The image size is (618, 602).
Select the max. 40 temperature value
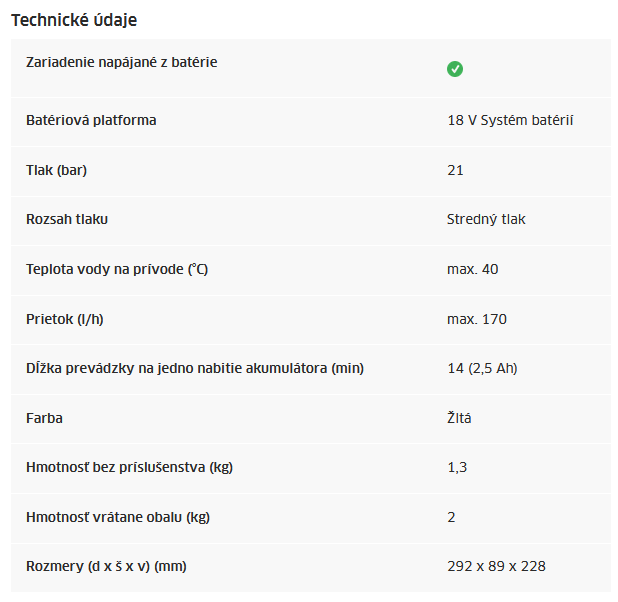(473, 269)
